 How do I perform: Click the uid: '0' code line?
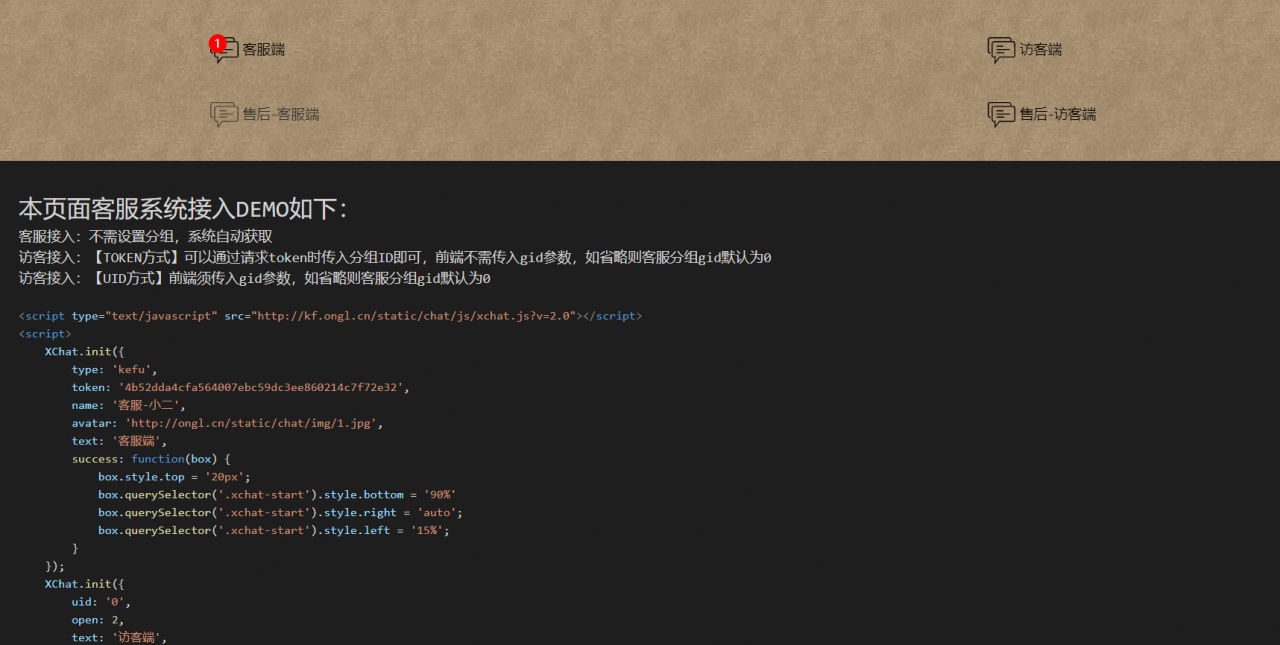click(x=101, y=603)
